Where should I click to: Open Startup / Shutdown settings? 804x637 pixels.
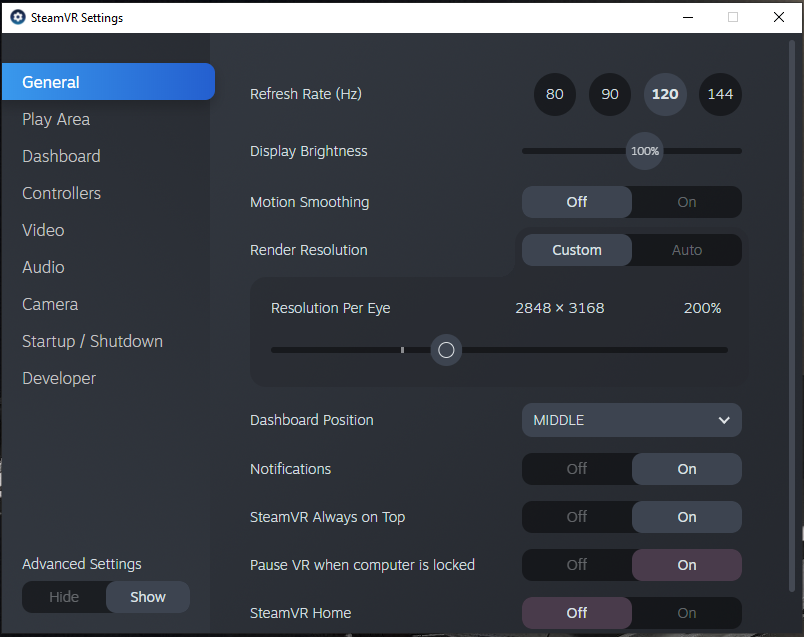[x=92, y=342]
